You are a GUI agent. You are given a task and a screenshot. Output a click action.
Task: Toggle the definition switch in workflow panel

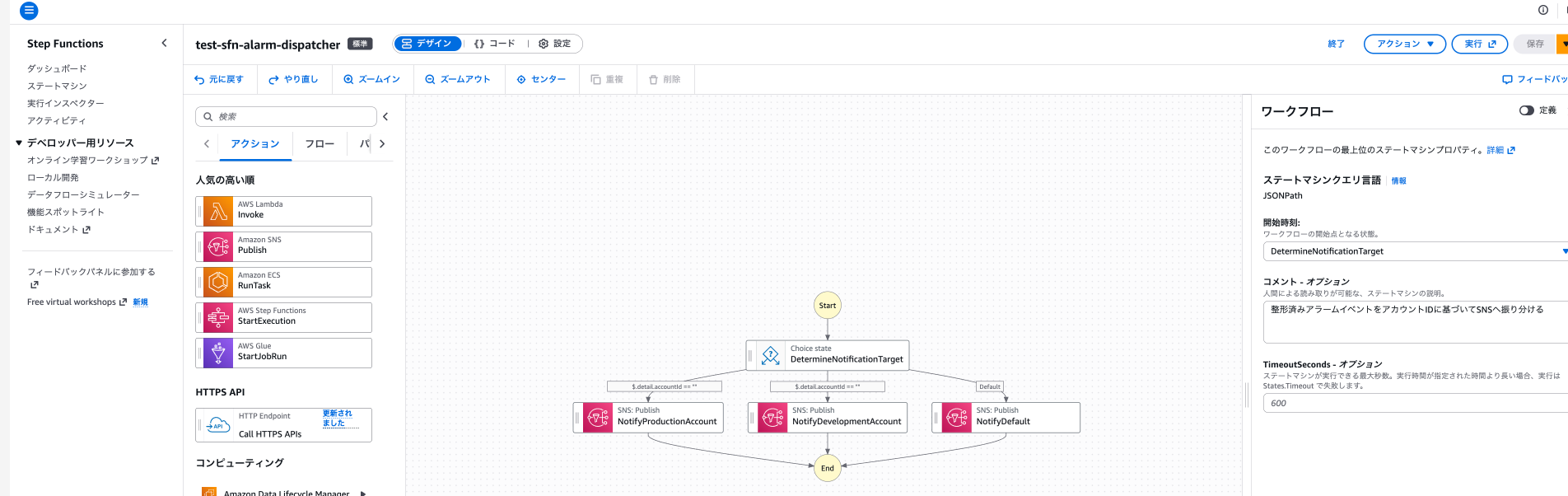coord(1526,110)
